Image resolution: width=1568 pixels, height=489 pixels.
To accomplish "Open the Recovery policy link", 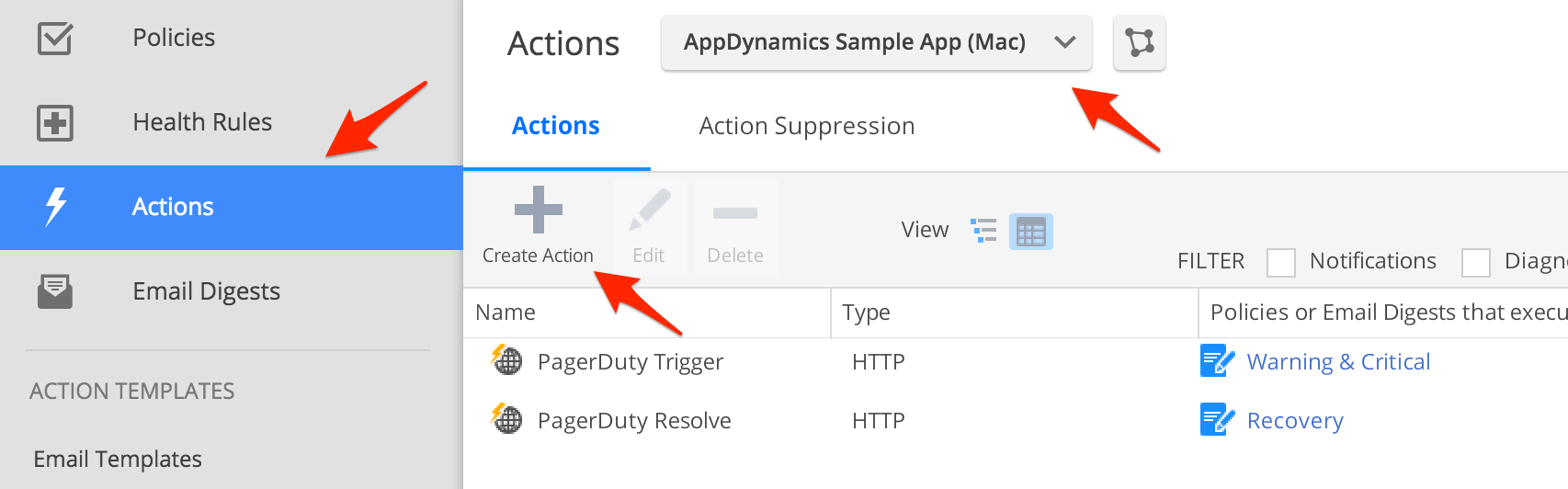I will [1294, 421].
